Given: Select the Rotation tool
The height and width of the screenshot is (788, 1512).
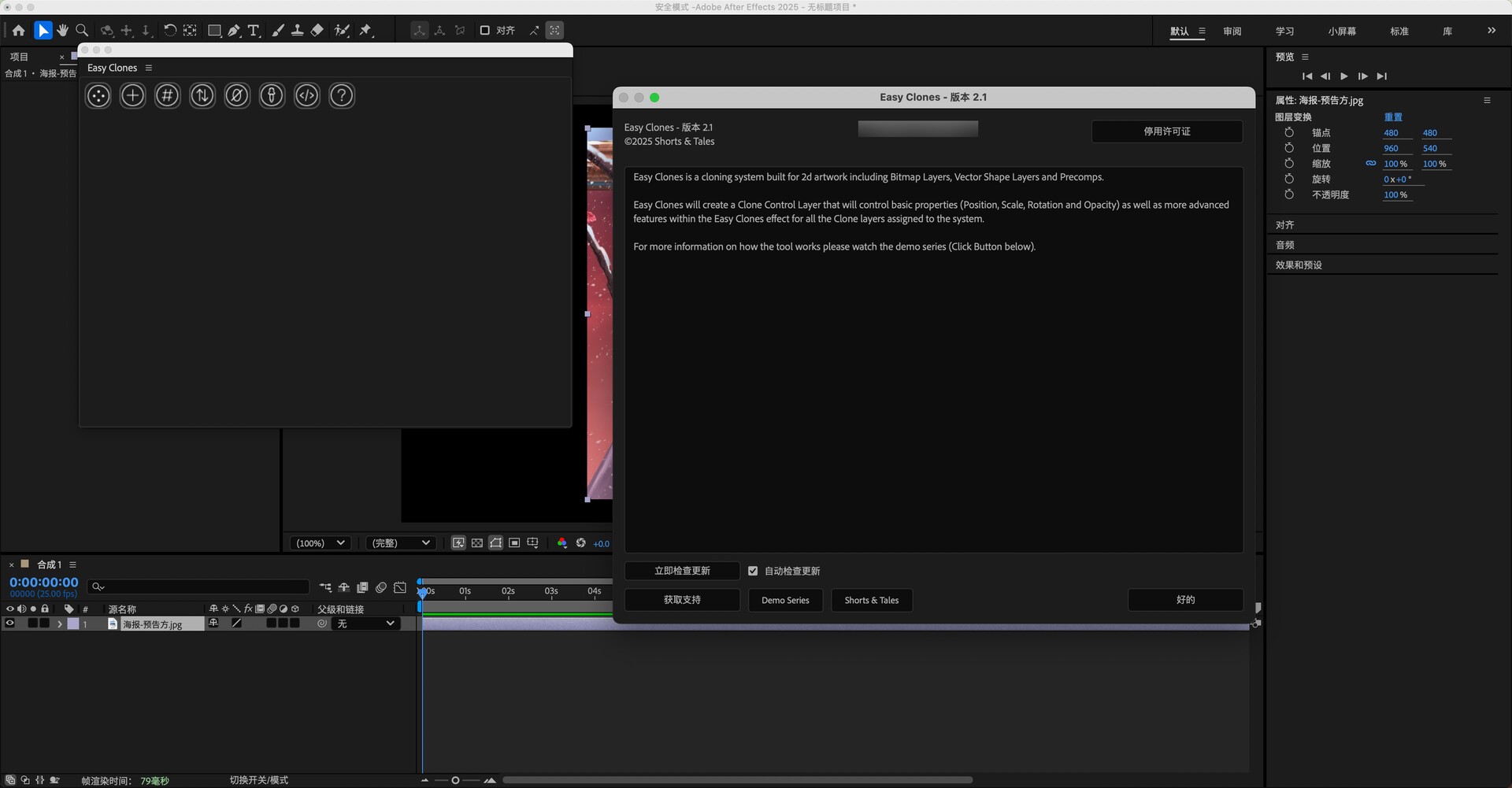Looking at the screenshot, I should [169, 31].
